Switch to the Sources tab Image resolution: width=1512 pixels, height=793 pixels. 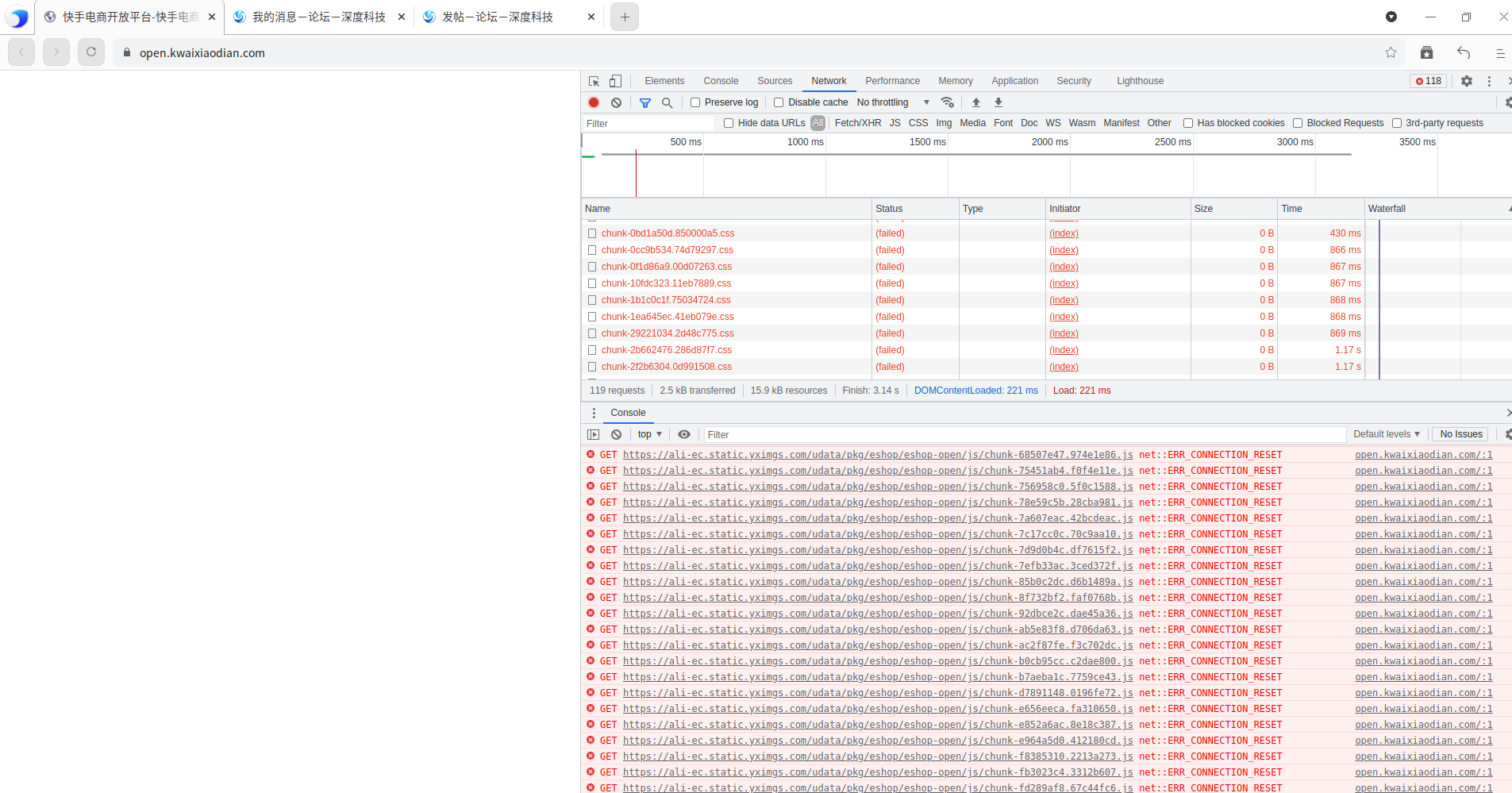pyautogui.click(x=775, y=81)
